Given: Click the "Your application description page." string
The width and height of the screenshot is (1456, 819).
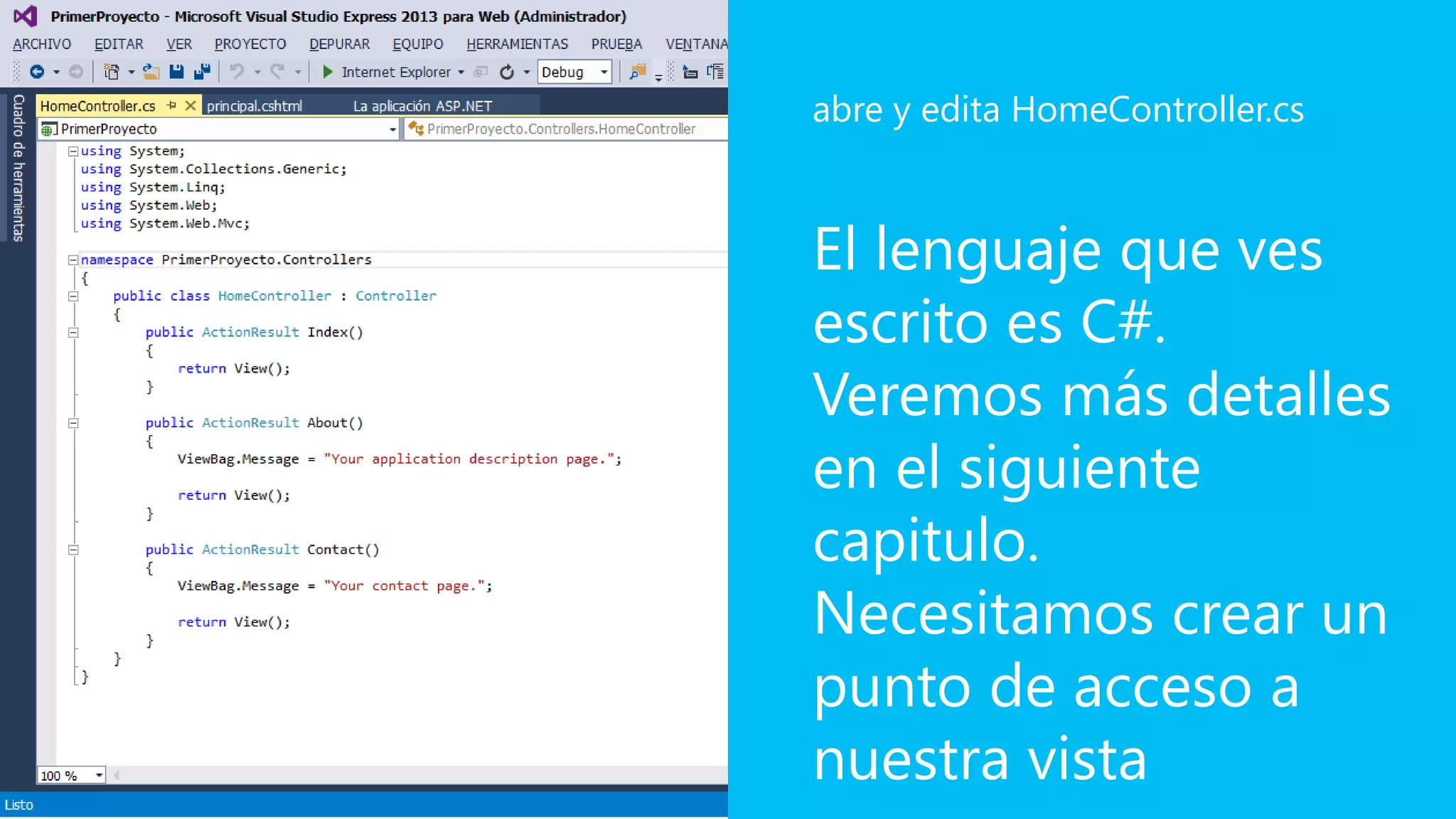Looking at the screenshot, I should click(469, 459).
